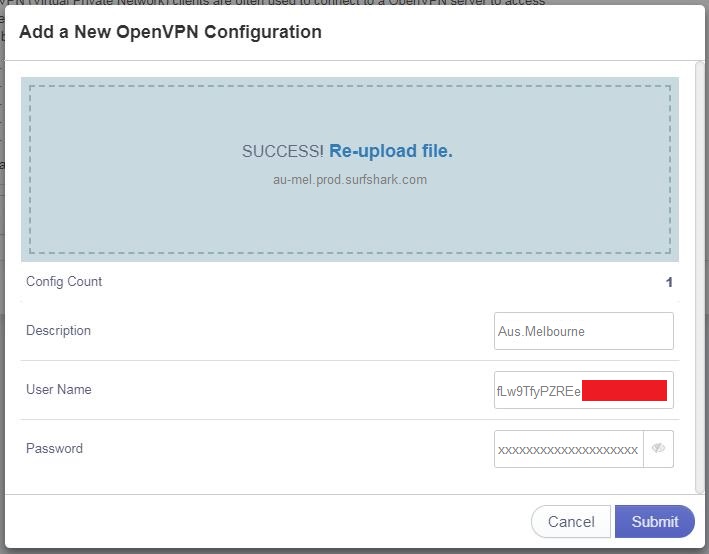Click the blank space below the Password row

(300, 482)
